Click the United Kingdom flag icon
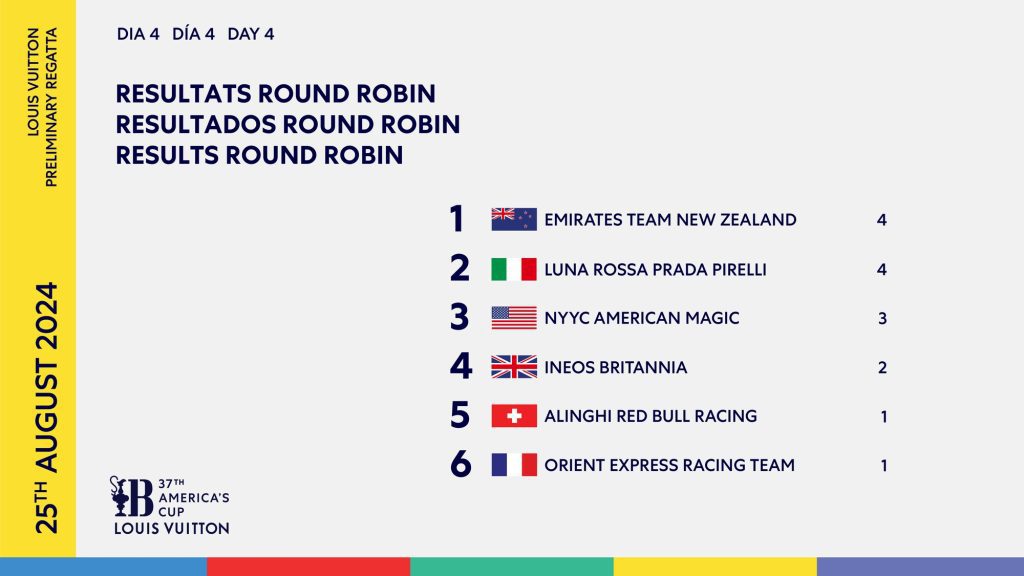Image resolution: width=1024 pixels, height=576 pixels. (514, 367)
